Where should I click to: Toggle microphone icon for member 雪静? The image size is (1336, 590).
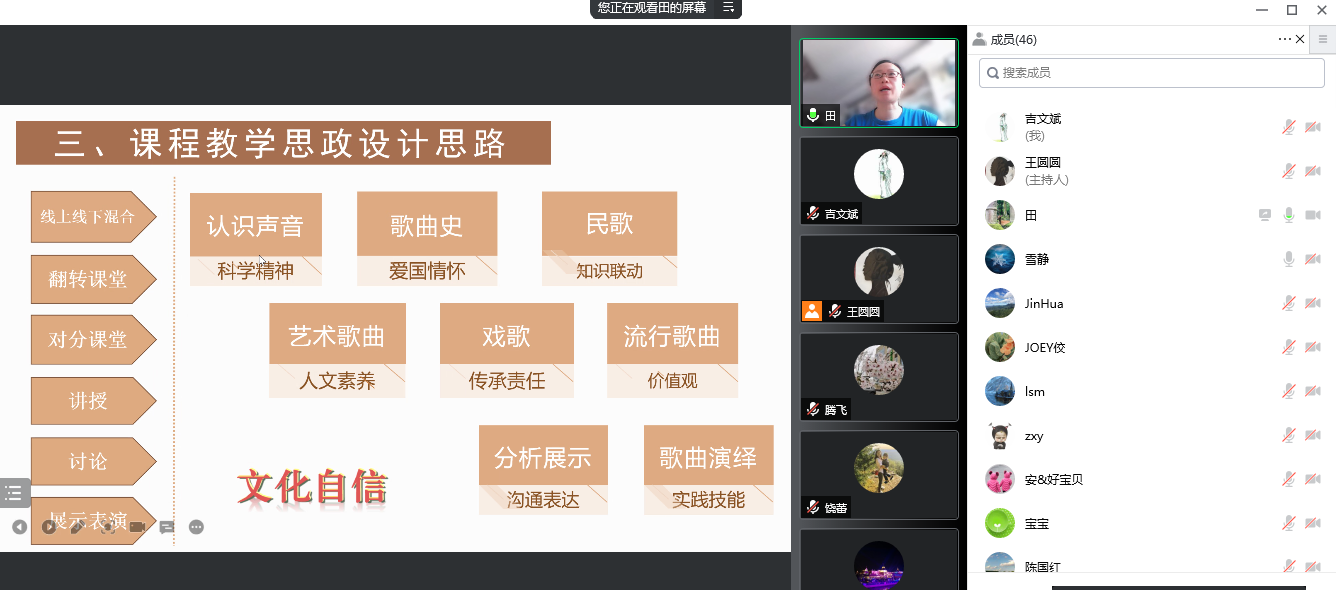(x=1290, y=259)
